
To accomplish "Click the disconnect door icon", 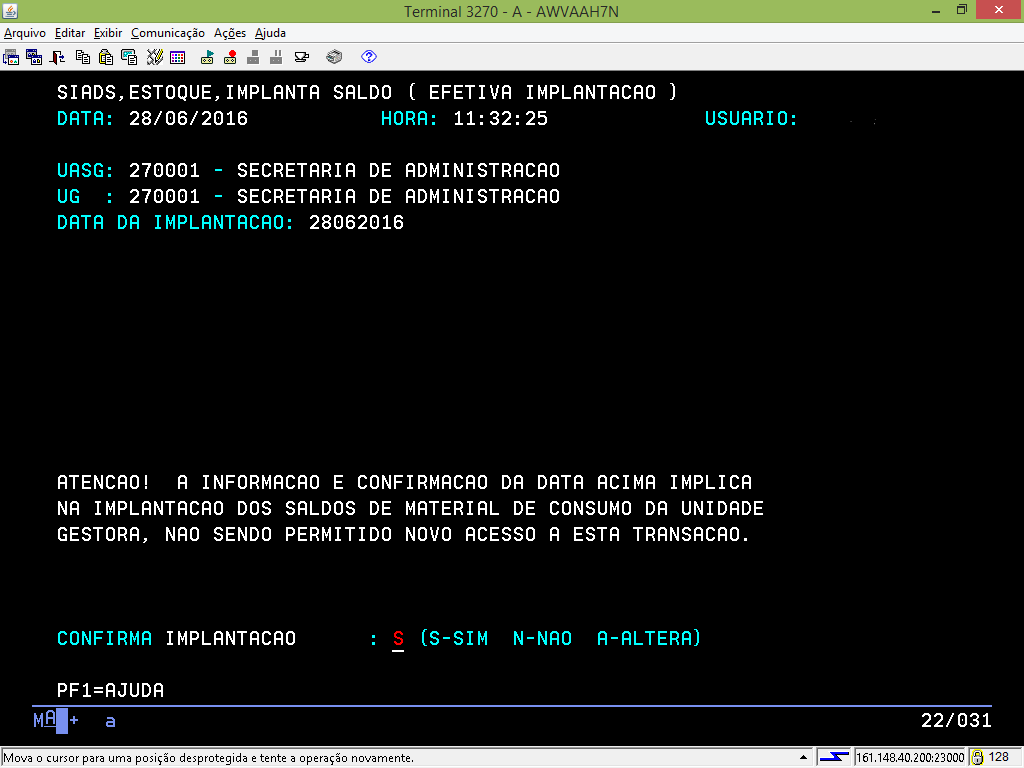I will coord(57,57).
